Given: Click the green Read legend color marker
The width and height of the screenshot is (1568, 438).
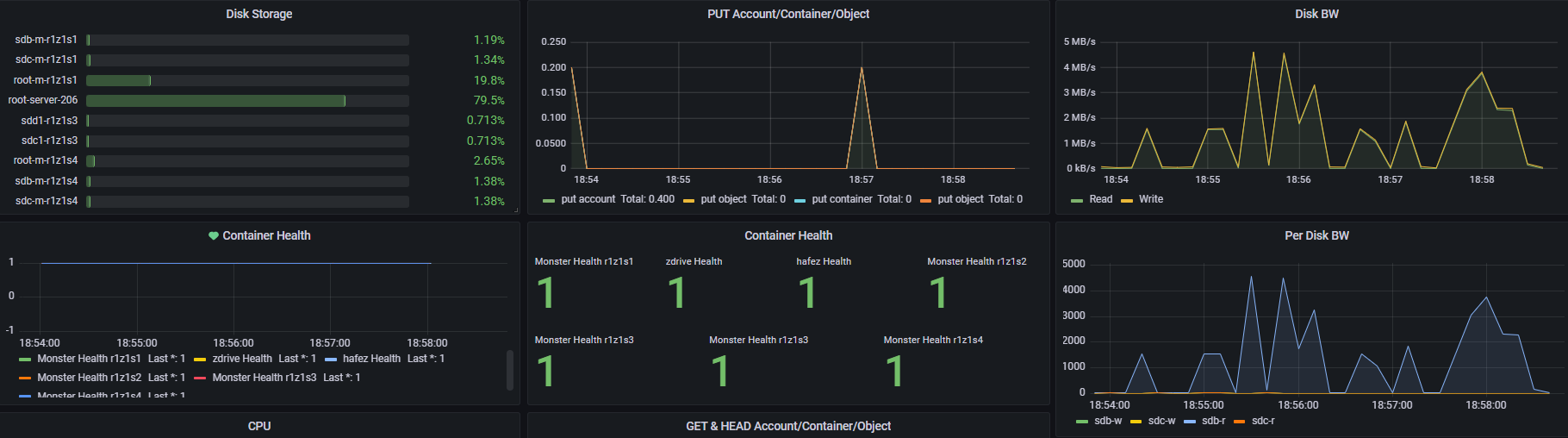Looking at the screenshot, I should (x=1077, y=200).
